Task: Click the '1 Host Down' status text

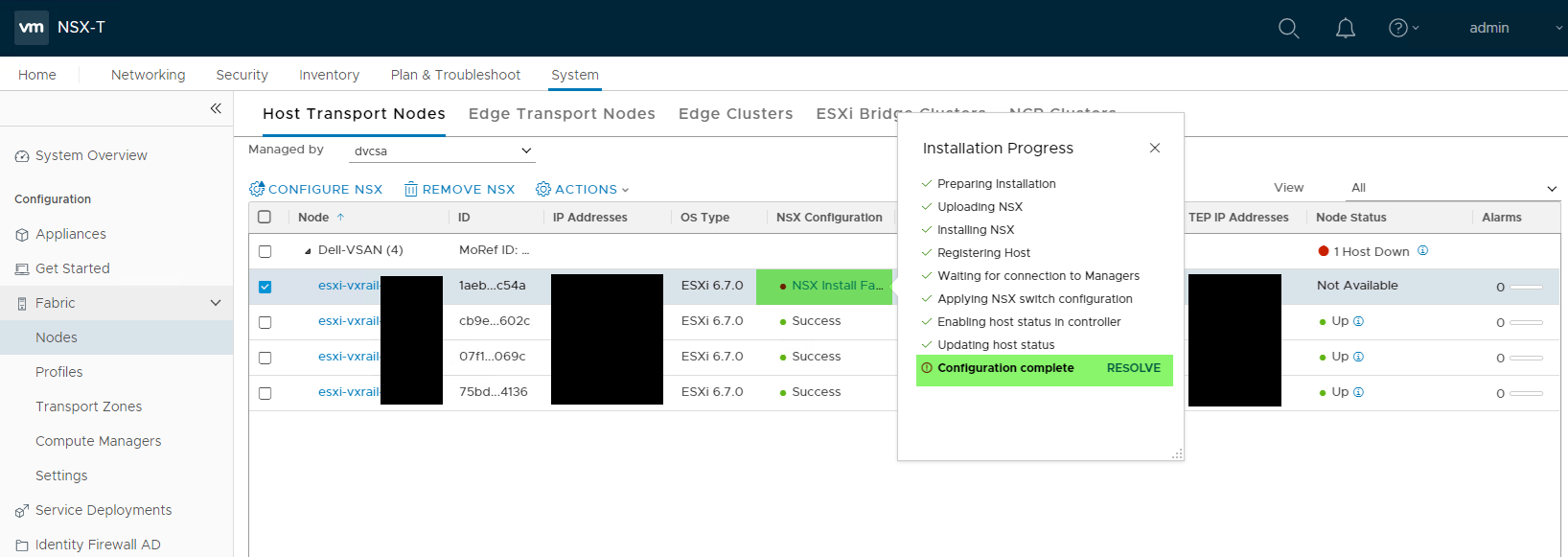Action: (x=1372, y=251)
